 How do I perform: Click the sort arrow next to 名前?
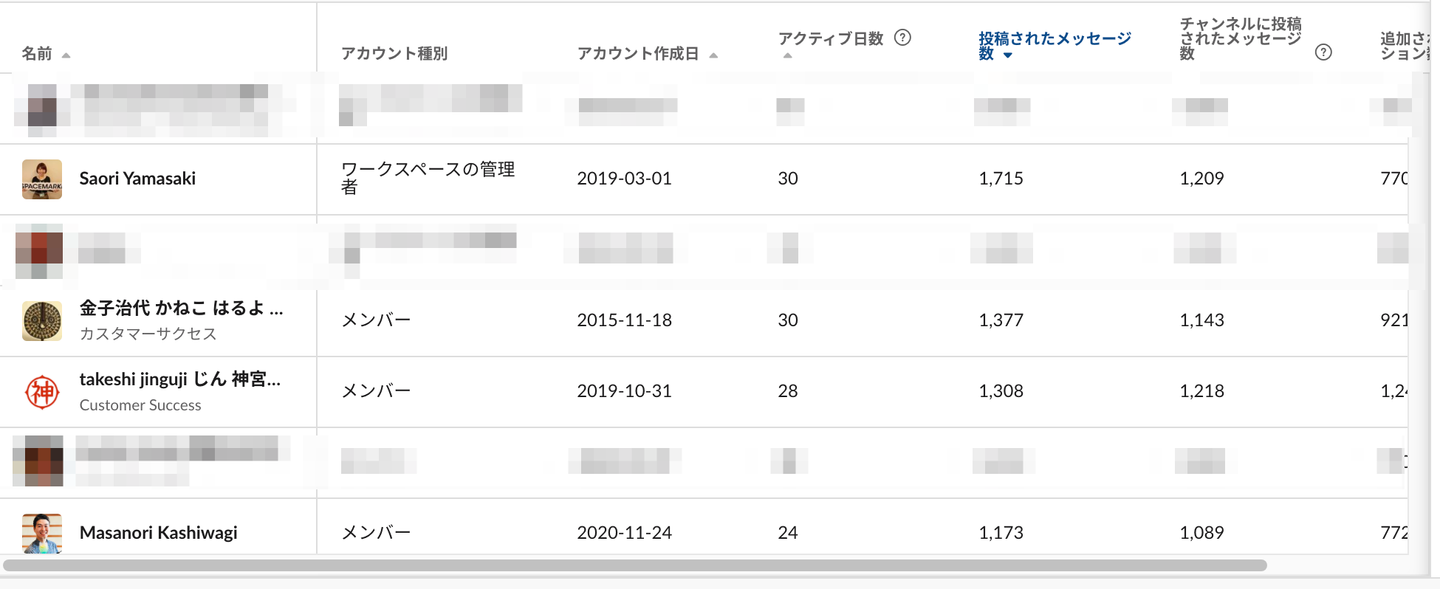tap(66, 55)
